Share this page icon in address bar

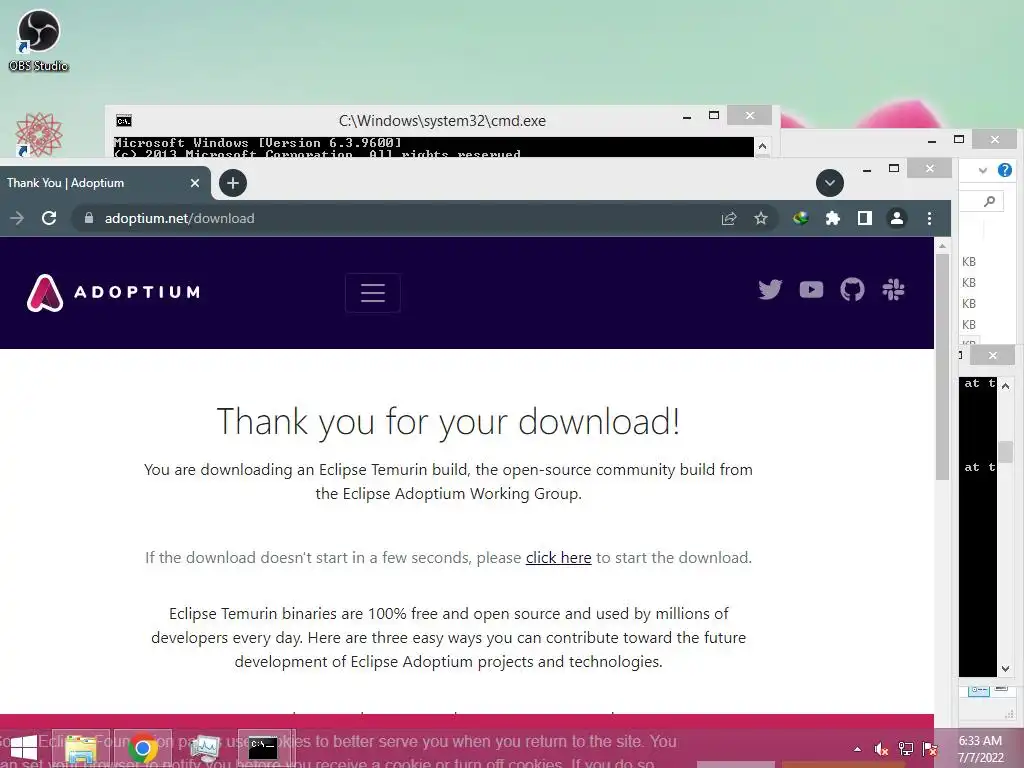point(729,218)
